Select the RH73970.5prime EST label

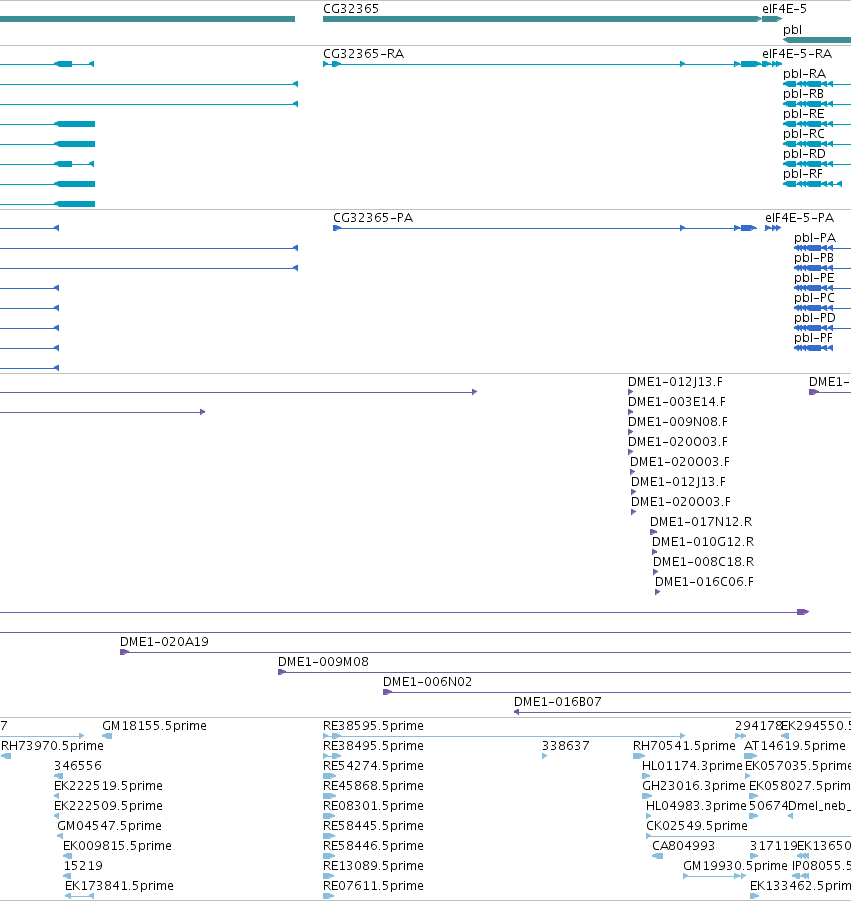(x=52, y=746)
